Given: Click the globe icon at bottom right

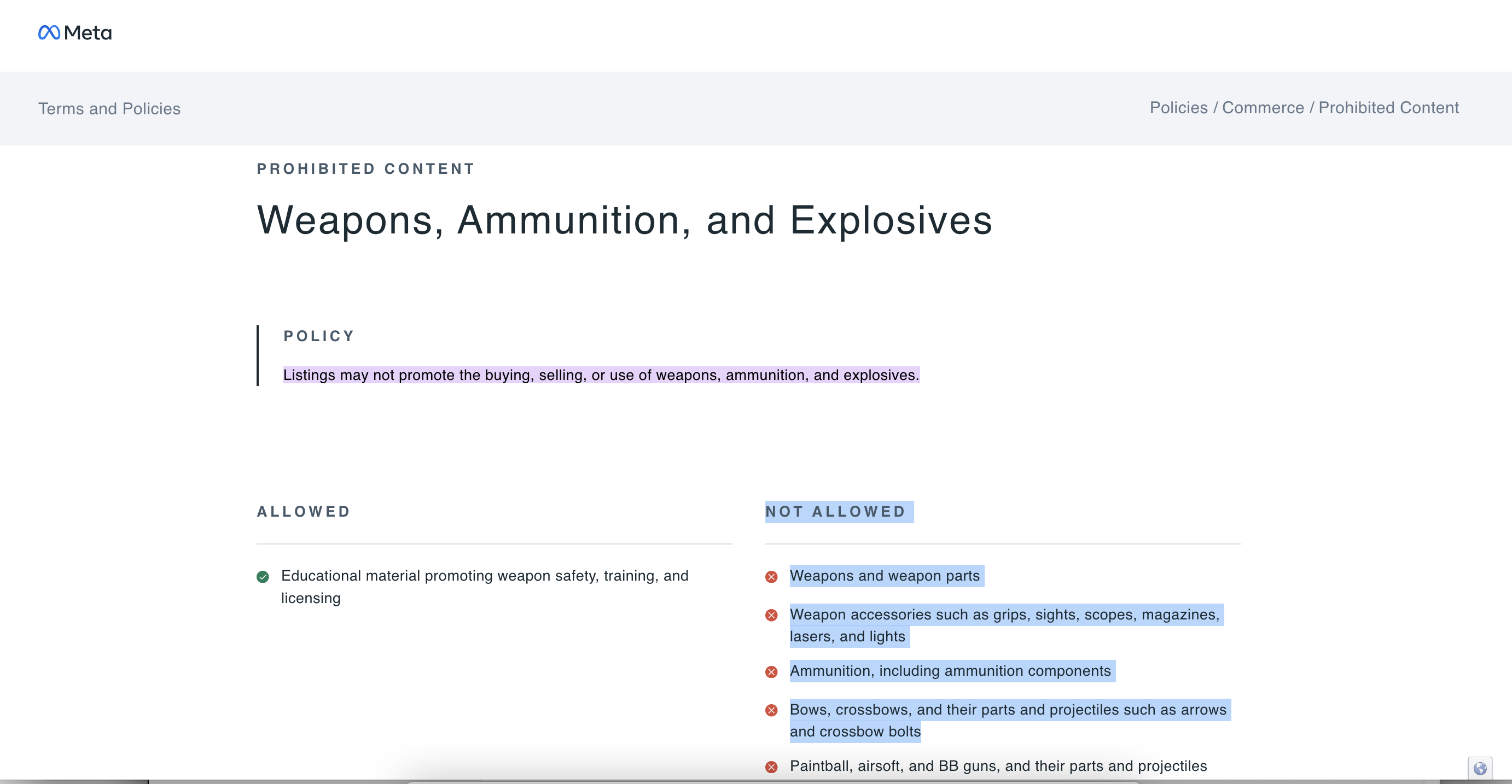Looking at the screenshot, I should tap(1480, 768).
